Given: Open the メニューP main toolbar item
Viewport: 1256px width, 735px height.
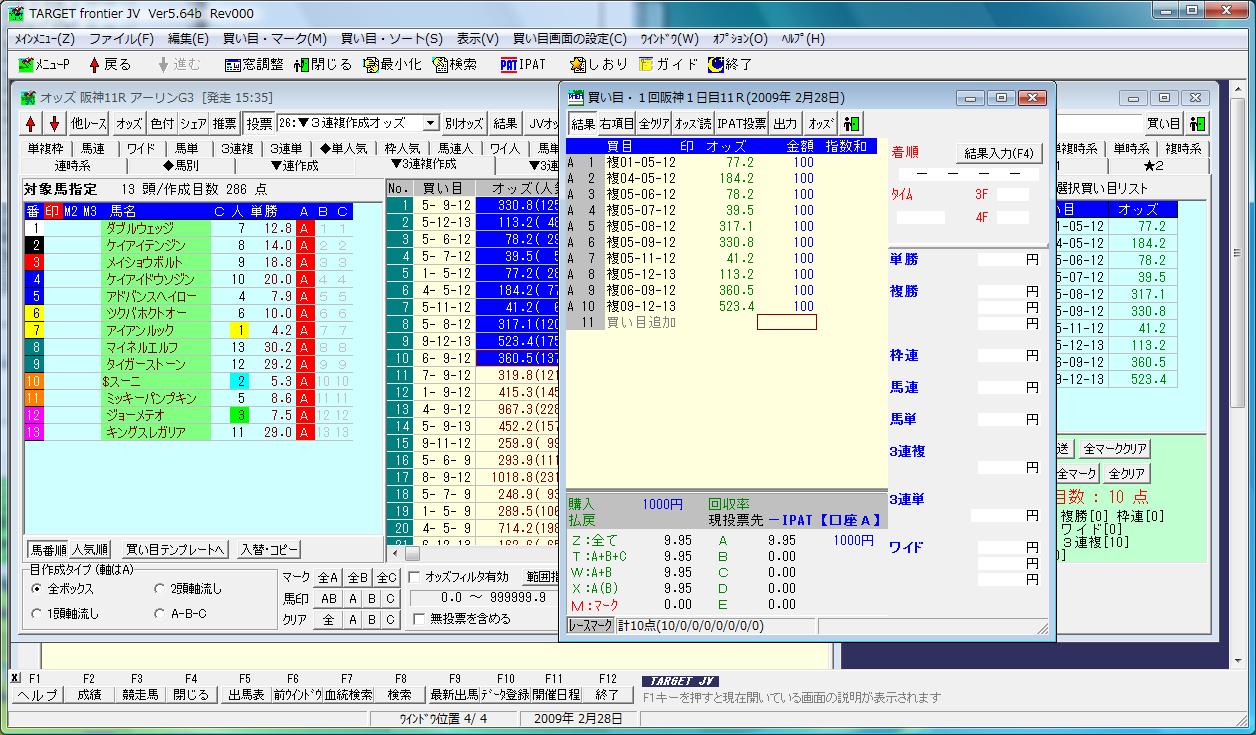Looking at the screenshot, I should tap(45, 64).
